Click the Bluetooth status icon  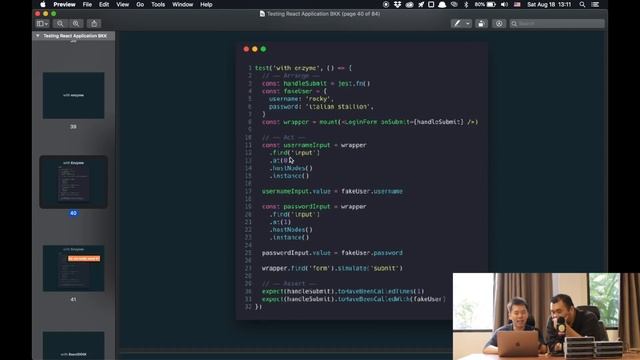click(x=466, y=4)
